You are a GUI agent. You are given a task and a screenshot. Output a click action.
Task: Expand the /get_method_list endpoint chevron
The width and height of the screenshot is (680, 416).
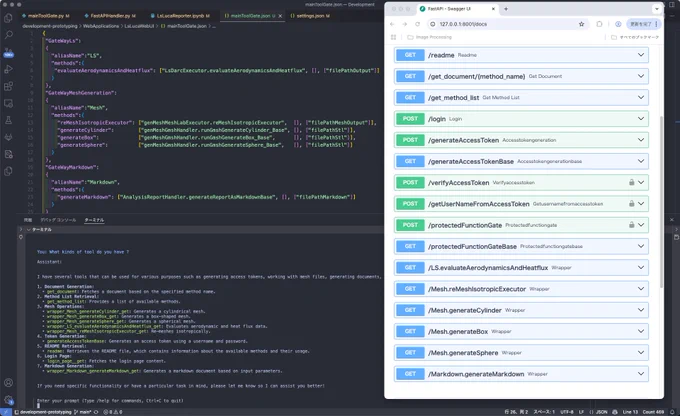pyautogui.click(x=641, y=97)
